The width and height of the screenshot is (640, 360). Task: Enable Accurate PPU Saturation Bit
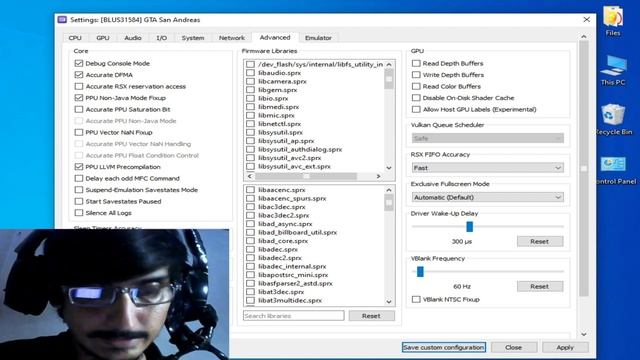79,109
